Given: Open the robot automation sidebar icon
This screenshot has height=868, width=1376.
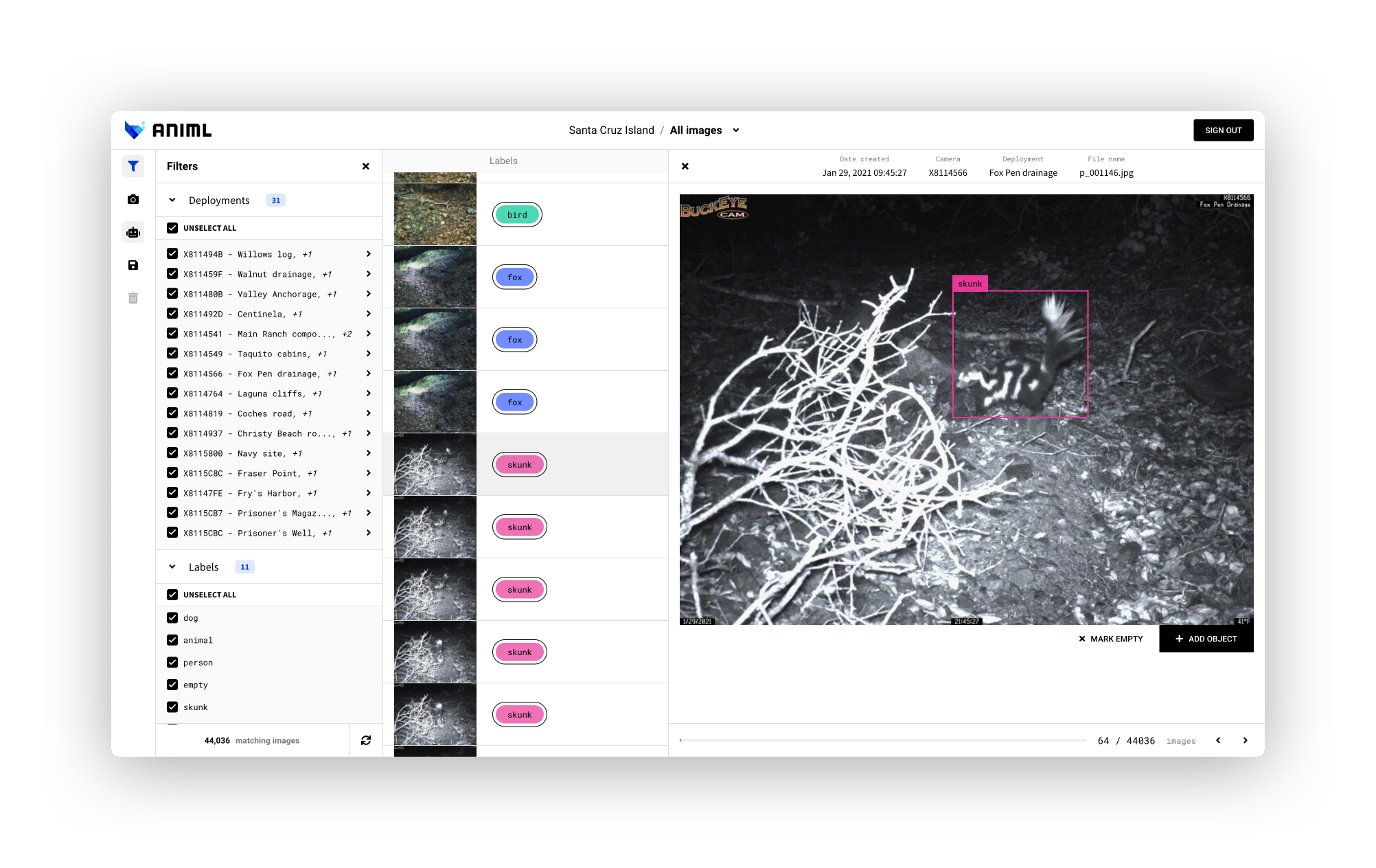Looking at the screenshot, I should coord(133,233).
